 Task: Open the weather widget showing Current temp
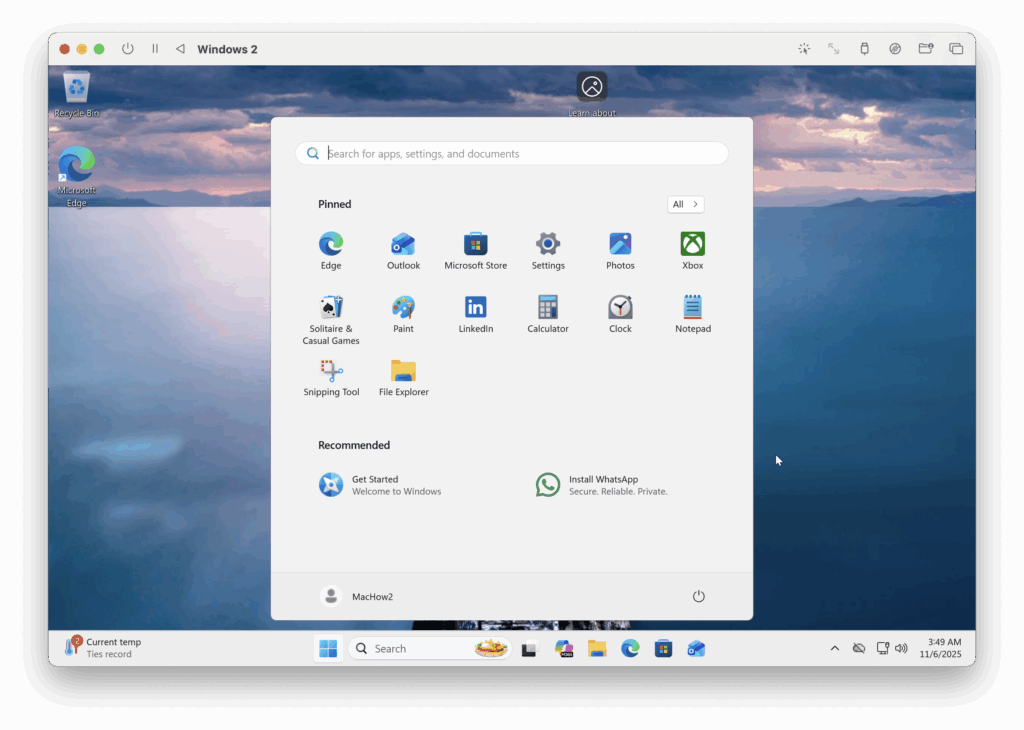click(105, 646)
